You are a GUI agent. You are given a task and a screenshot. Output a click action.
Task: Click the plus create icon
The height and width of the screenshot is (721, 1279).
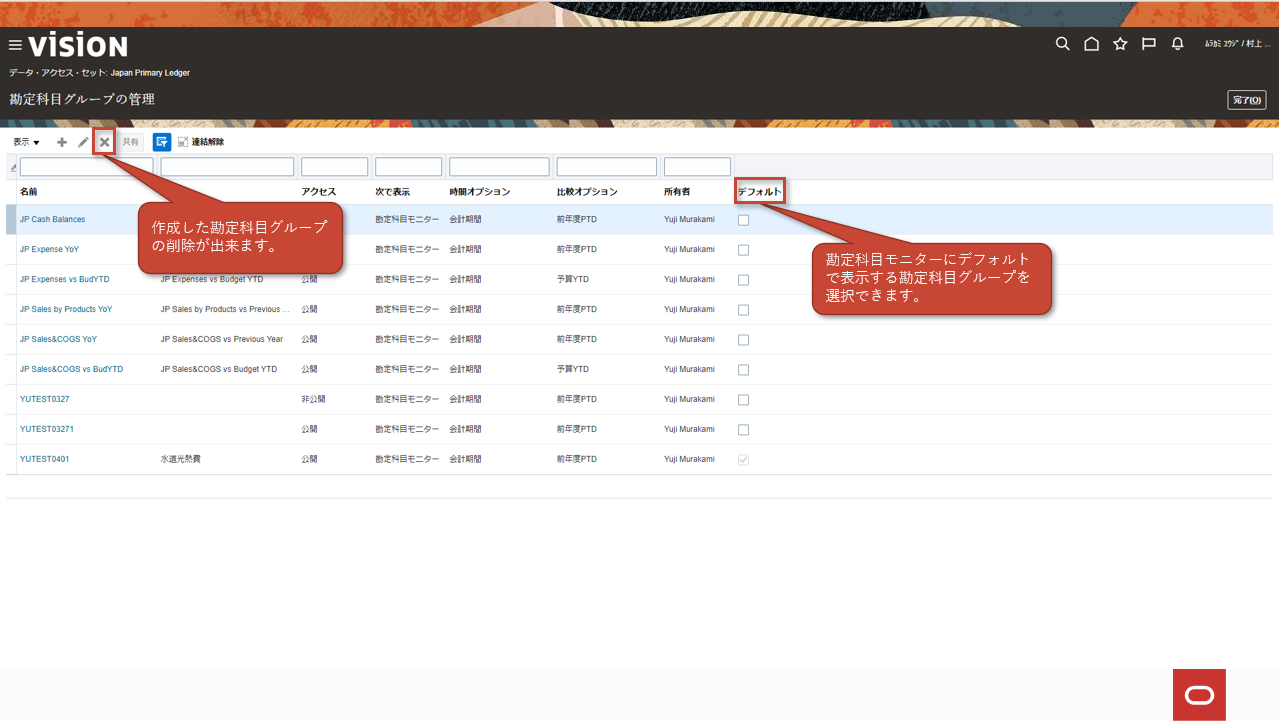click(x=62, y=142)
